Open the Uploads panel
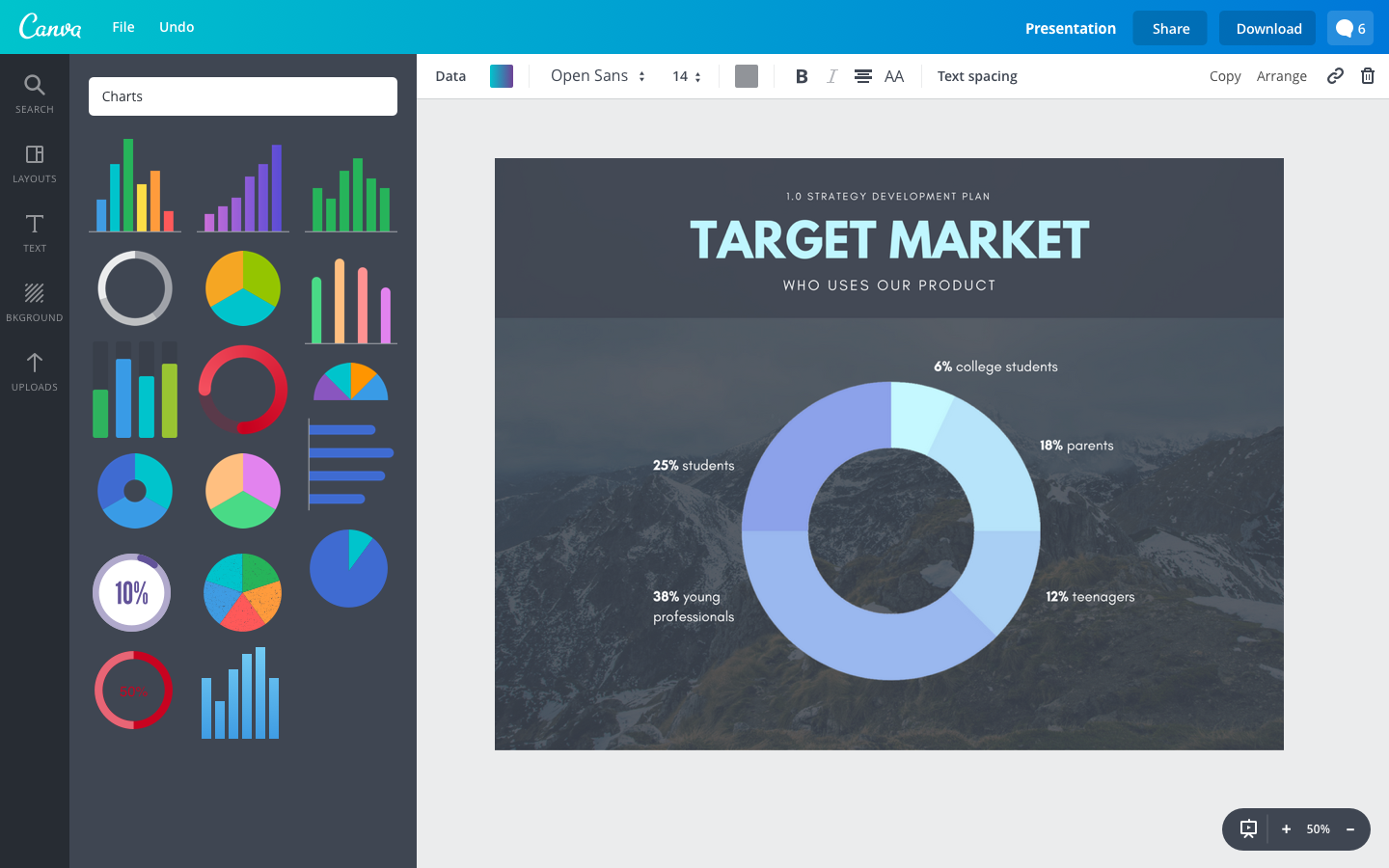Image resolution: width=1389 pixels, height=868 pixels. point(35,371)
